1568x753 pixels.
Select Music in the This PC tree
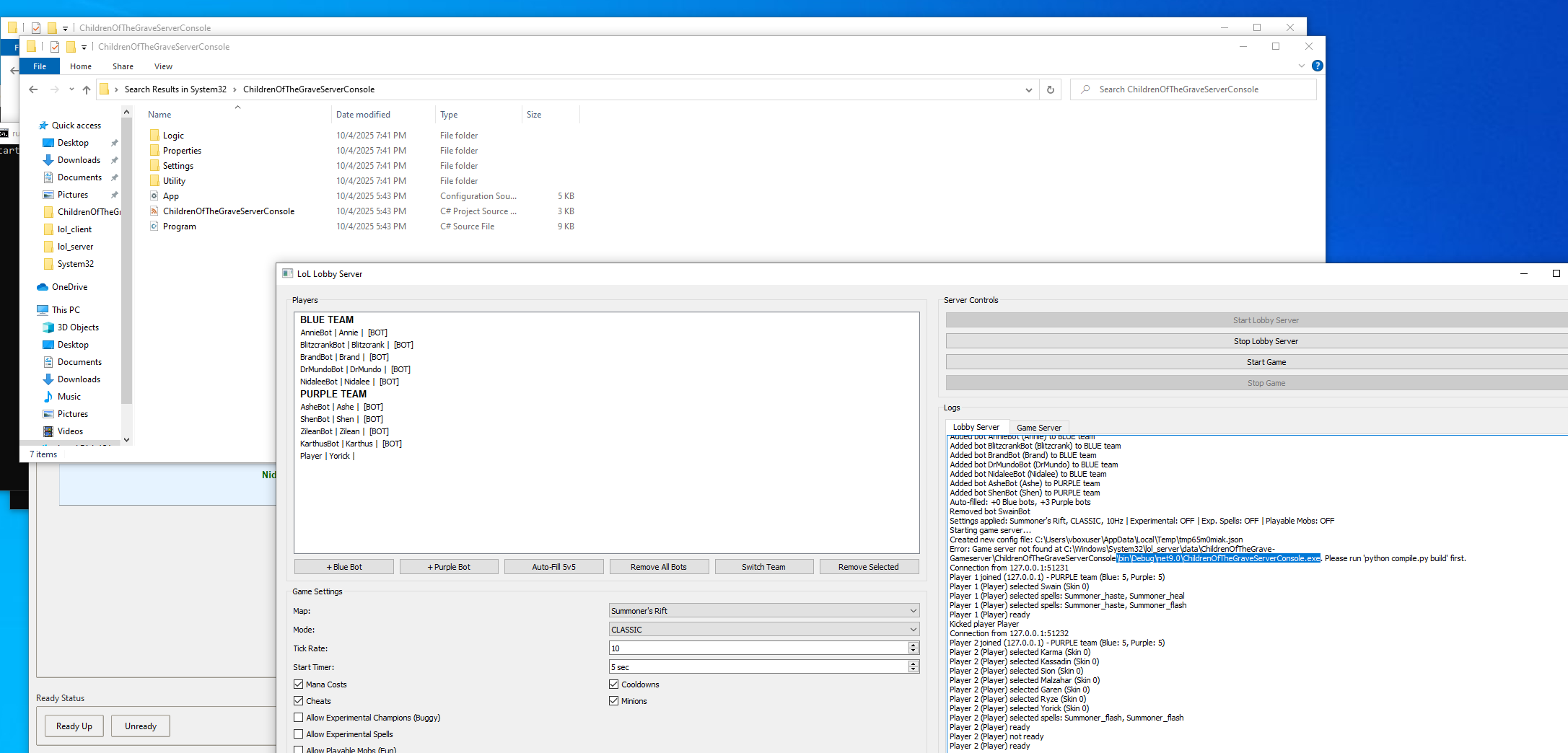pos(69,397)
